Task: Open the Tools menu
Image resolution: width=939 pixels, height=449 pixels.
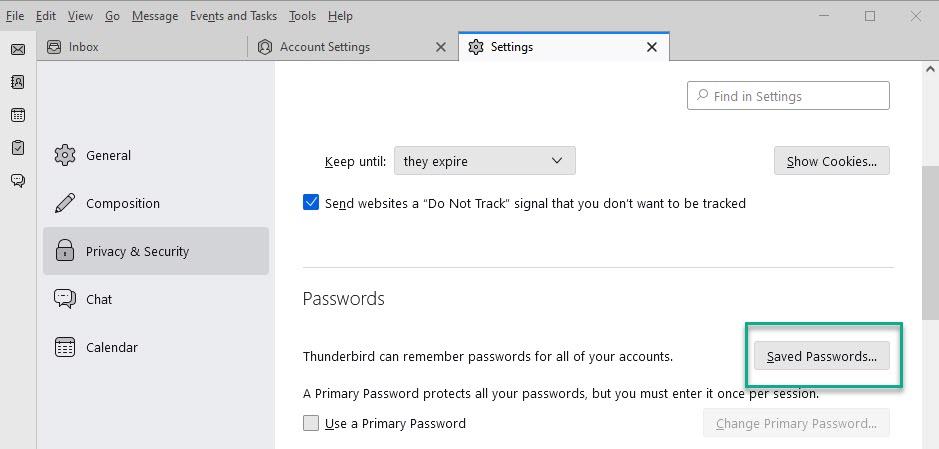Action: pyautogui.click(x=302, y=16)
